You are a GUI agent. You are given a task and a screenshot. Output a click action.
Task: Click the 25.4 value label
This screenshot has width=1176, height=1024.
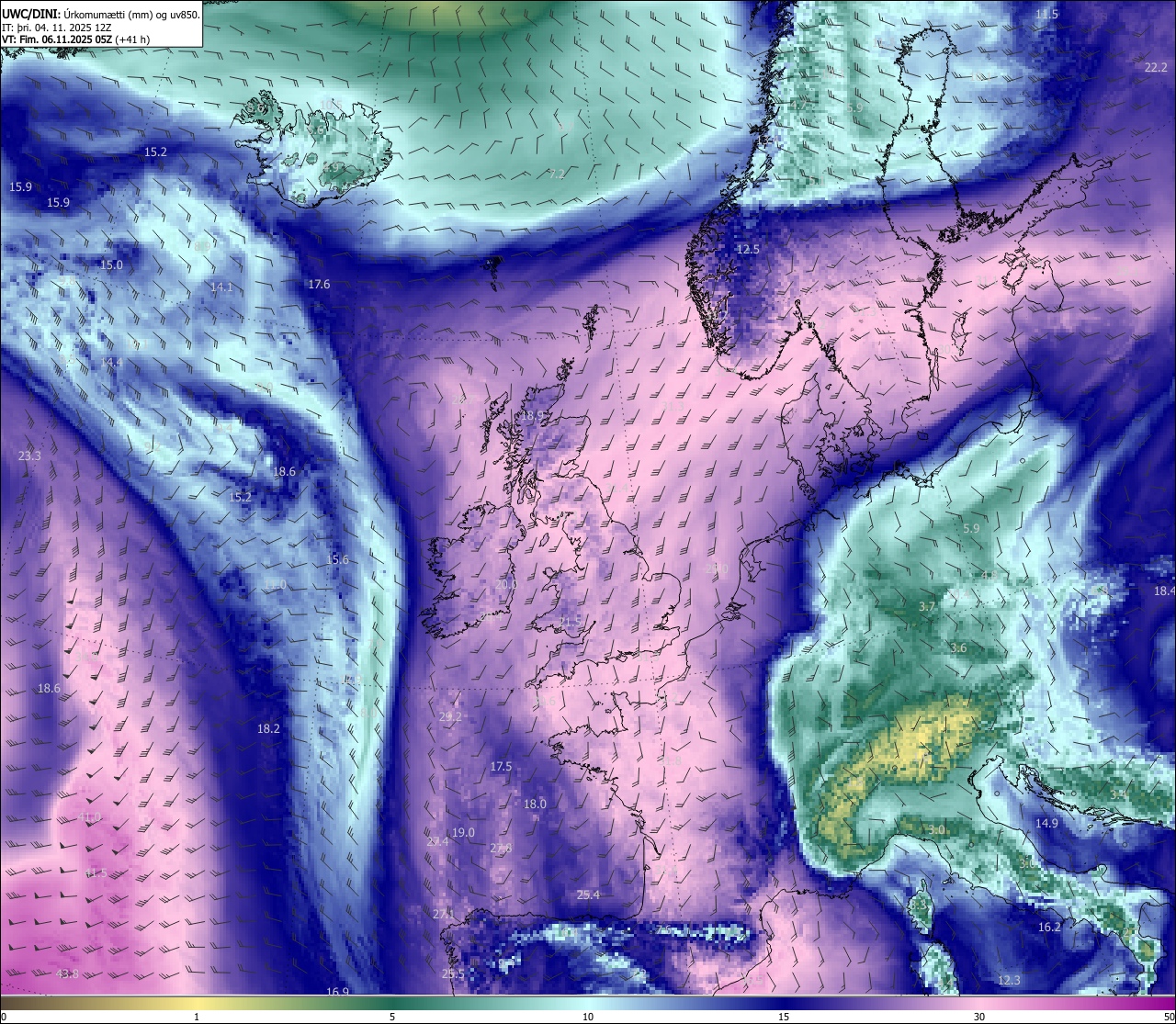coord(588,895)
